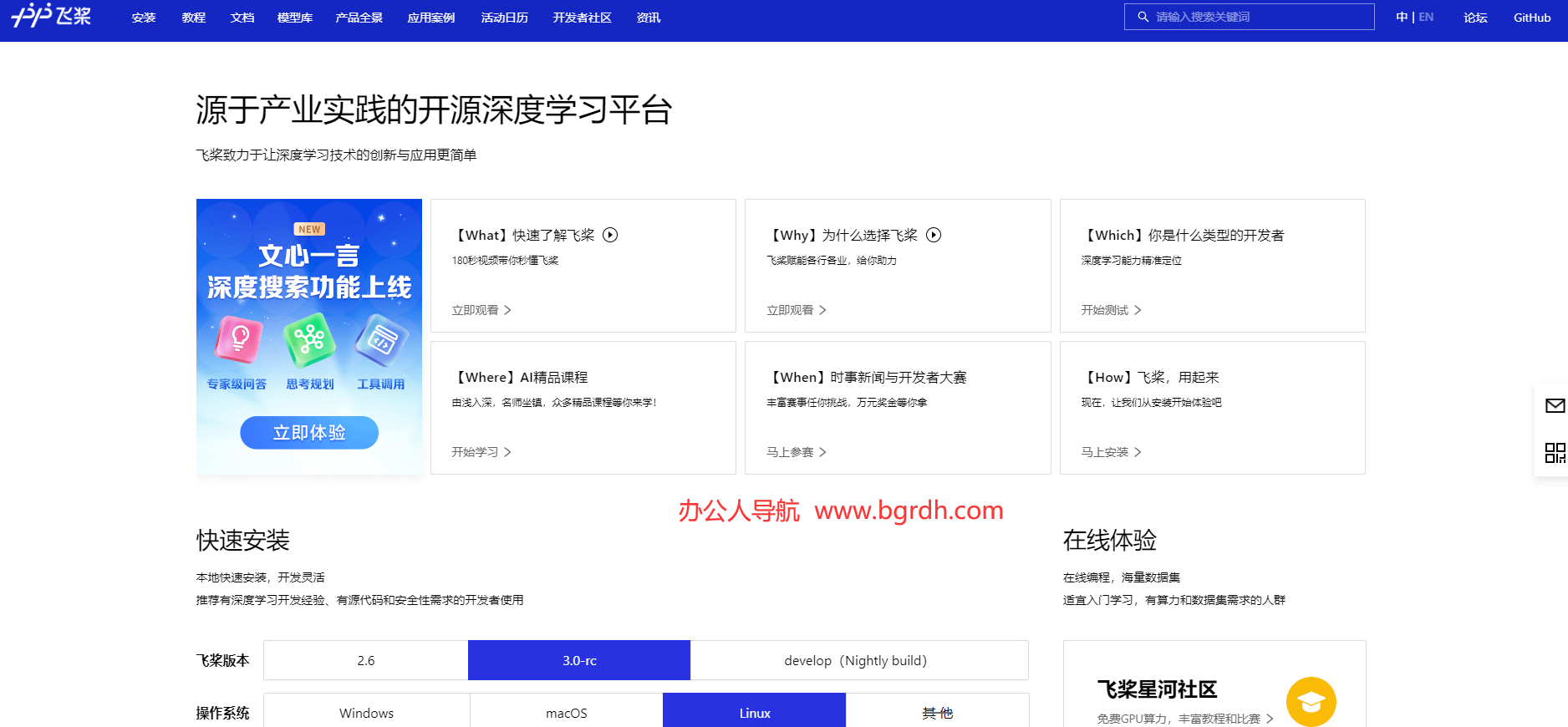
Task: Show the QR code icon on right edge
Action: [x=1555, y=453]
